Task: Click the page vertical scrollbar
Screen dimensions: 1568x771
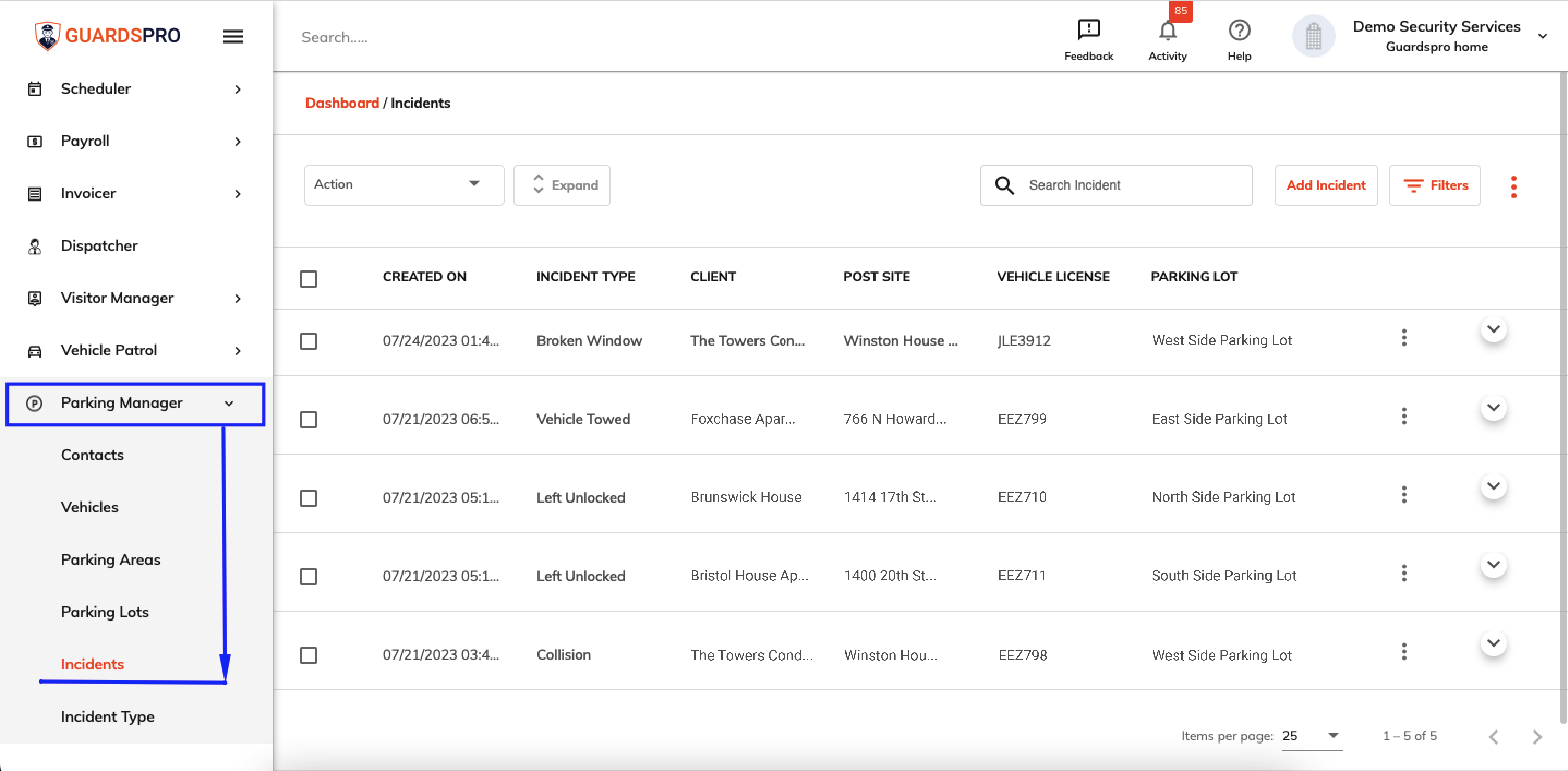Action: 1563,399
